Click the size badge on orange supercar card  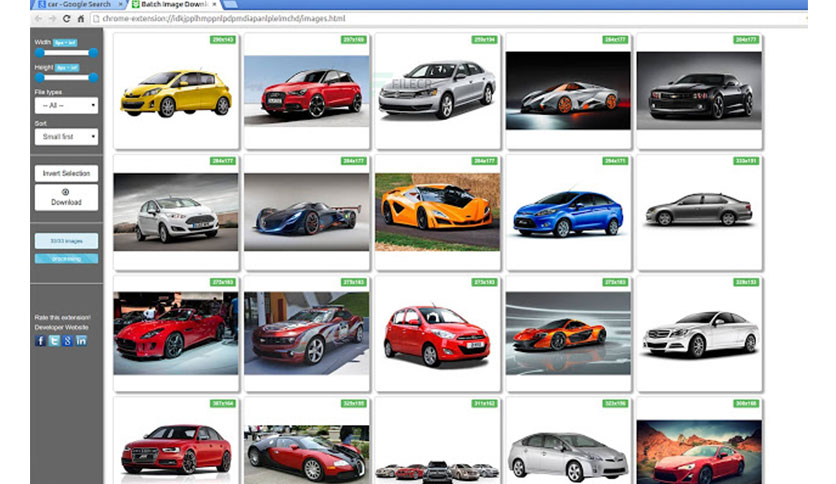(x=484, y=160)
